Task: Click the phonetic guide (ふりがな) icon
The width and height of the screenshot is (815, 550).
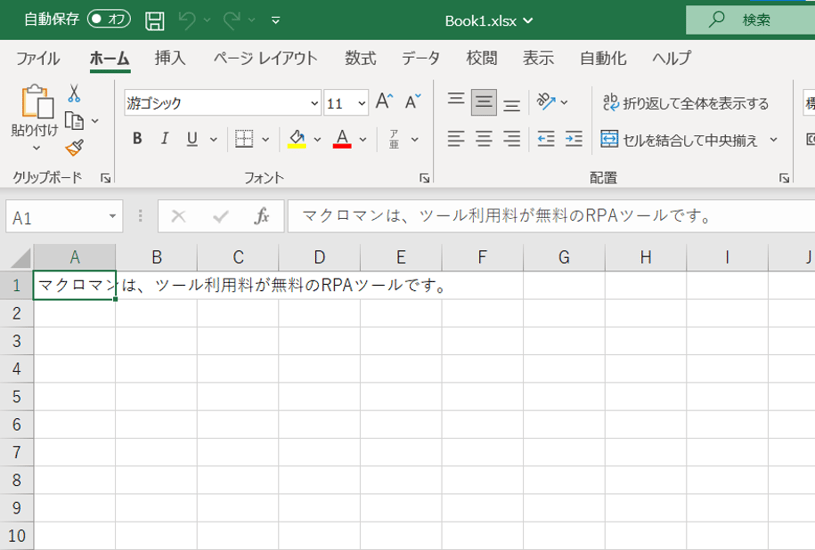Action: click(394, 139)
